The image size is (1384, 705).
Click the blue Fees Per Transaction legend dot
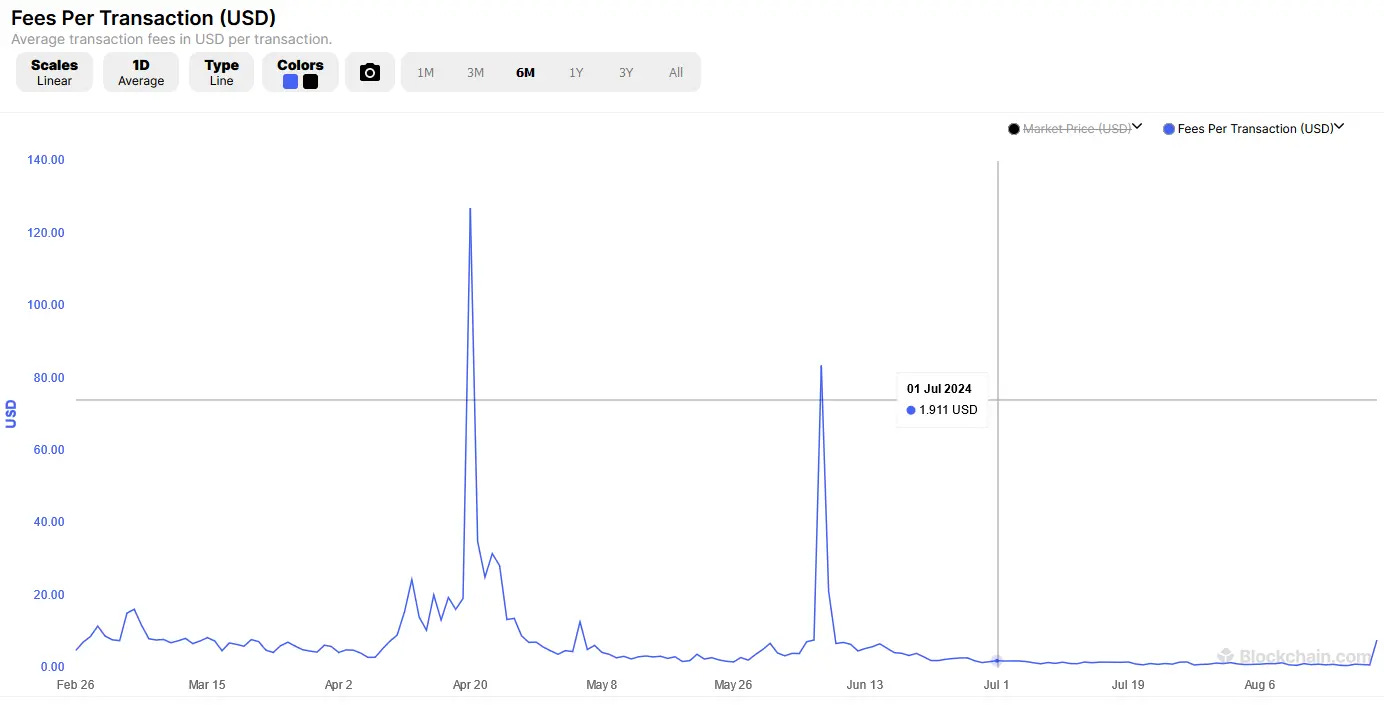[x=1169, y=129]
